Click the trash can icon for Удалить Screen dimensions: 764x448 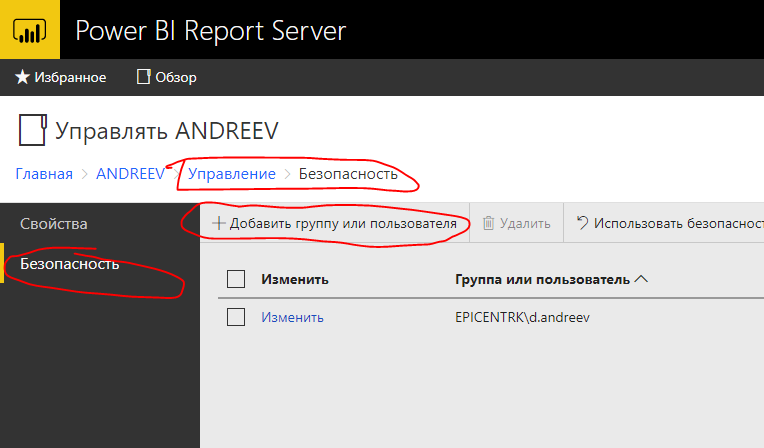click(488, 223)
